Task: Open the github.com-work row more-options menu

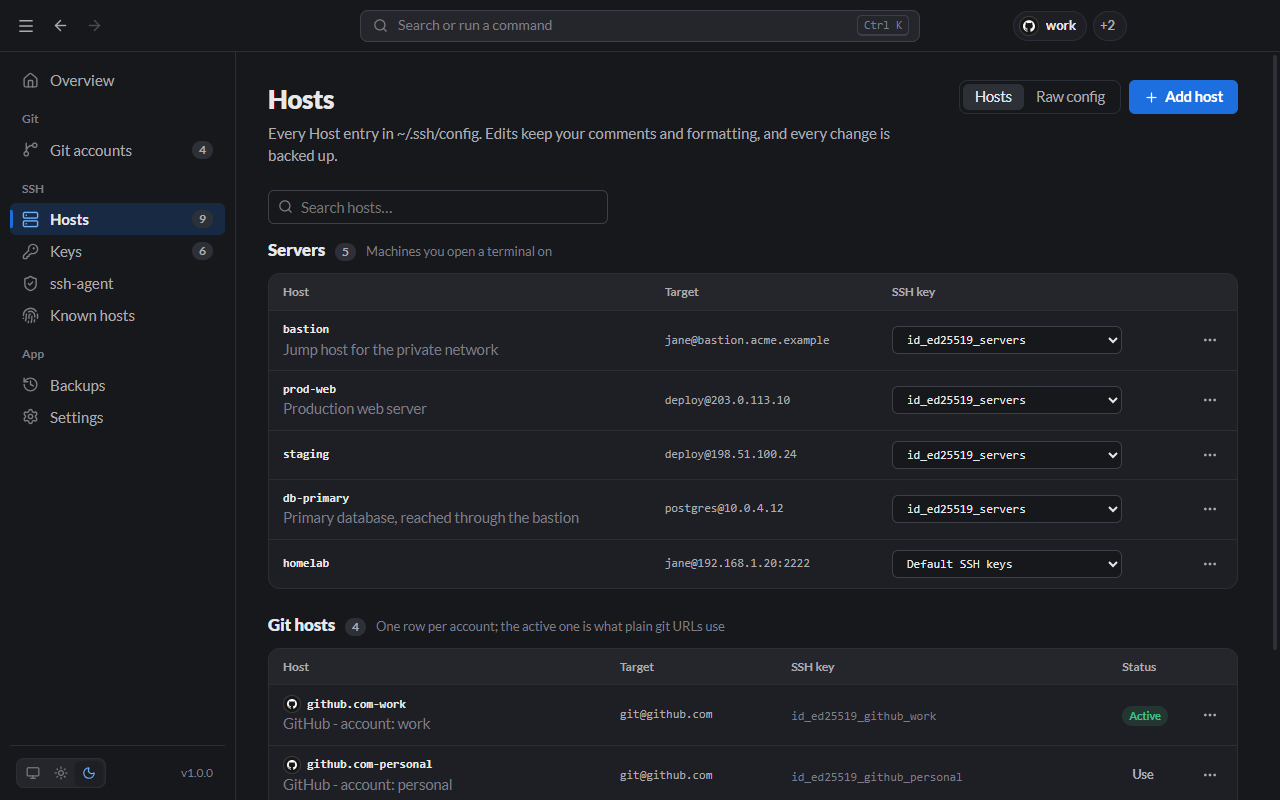Action: click(x=1210, y=715)
